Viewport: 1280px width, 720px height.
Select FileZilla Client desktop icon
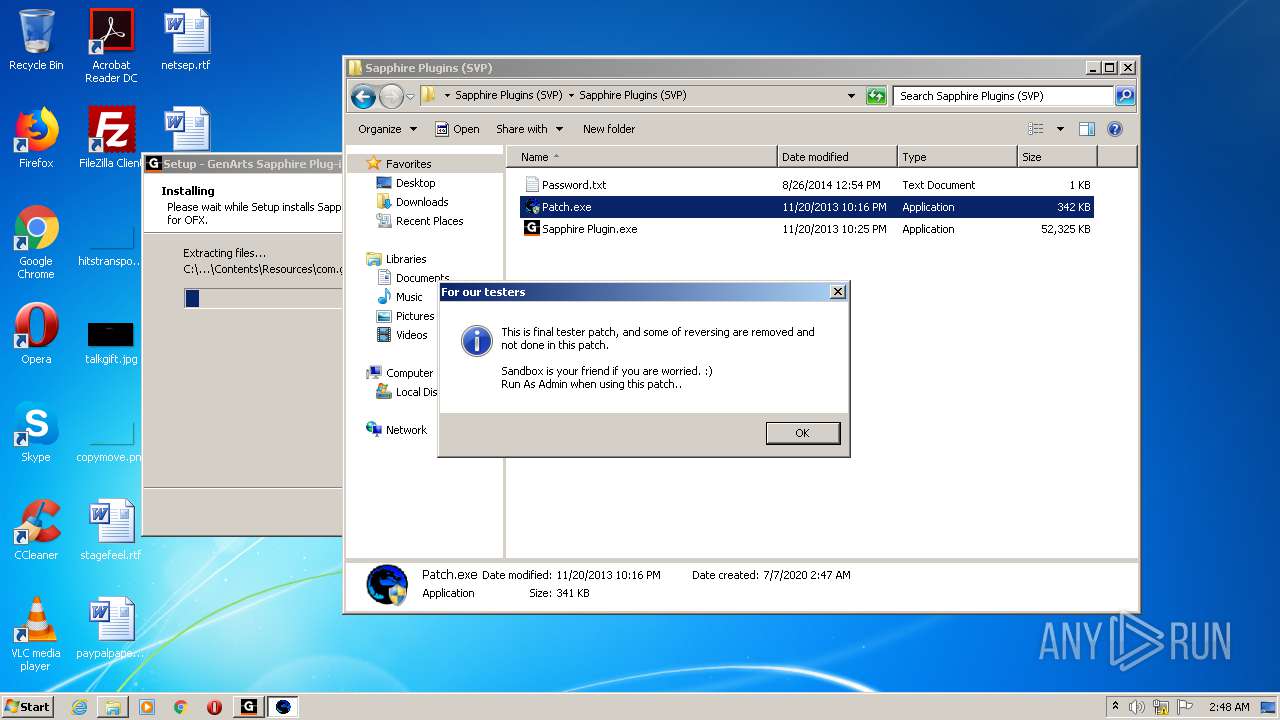111,138
